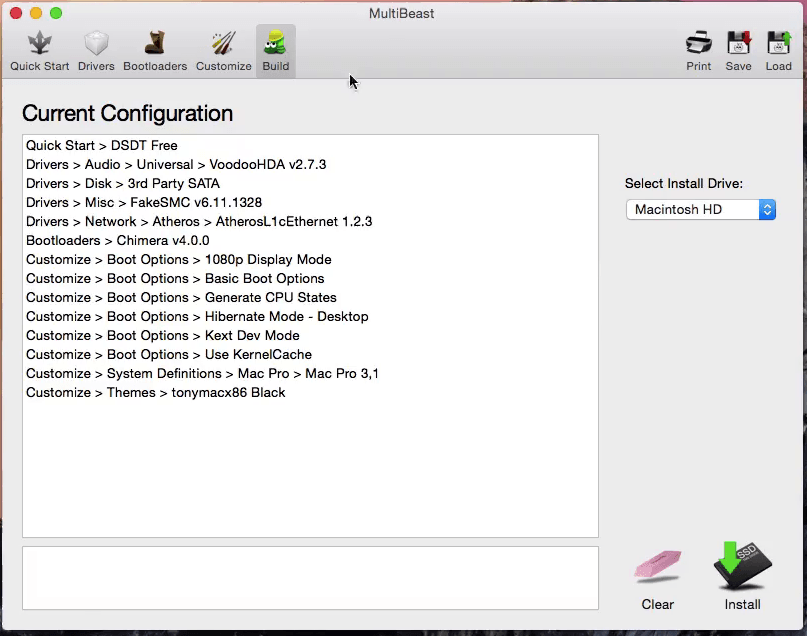The height and width of the screenshot is (636, 807).
Task: Select the 1080p Display Mode row
Action: click(310, 260)
